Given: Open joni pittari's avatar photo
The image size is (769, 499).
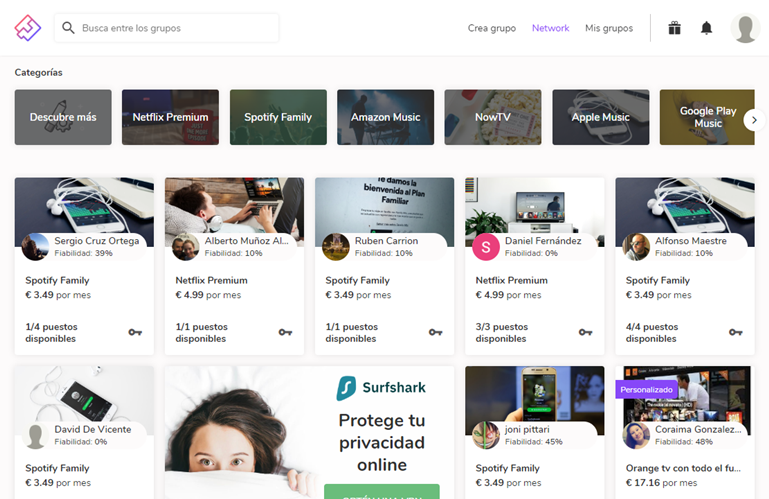Looking at the screenshot, I should tap(486, 435).
